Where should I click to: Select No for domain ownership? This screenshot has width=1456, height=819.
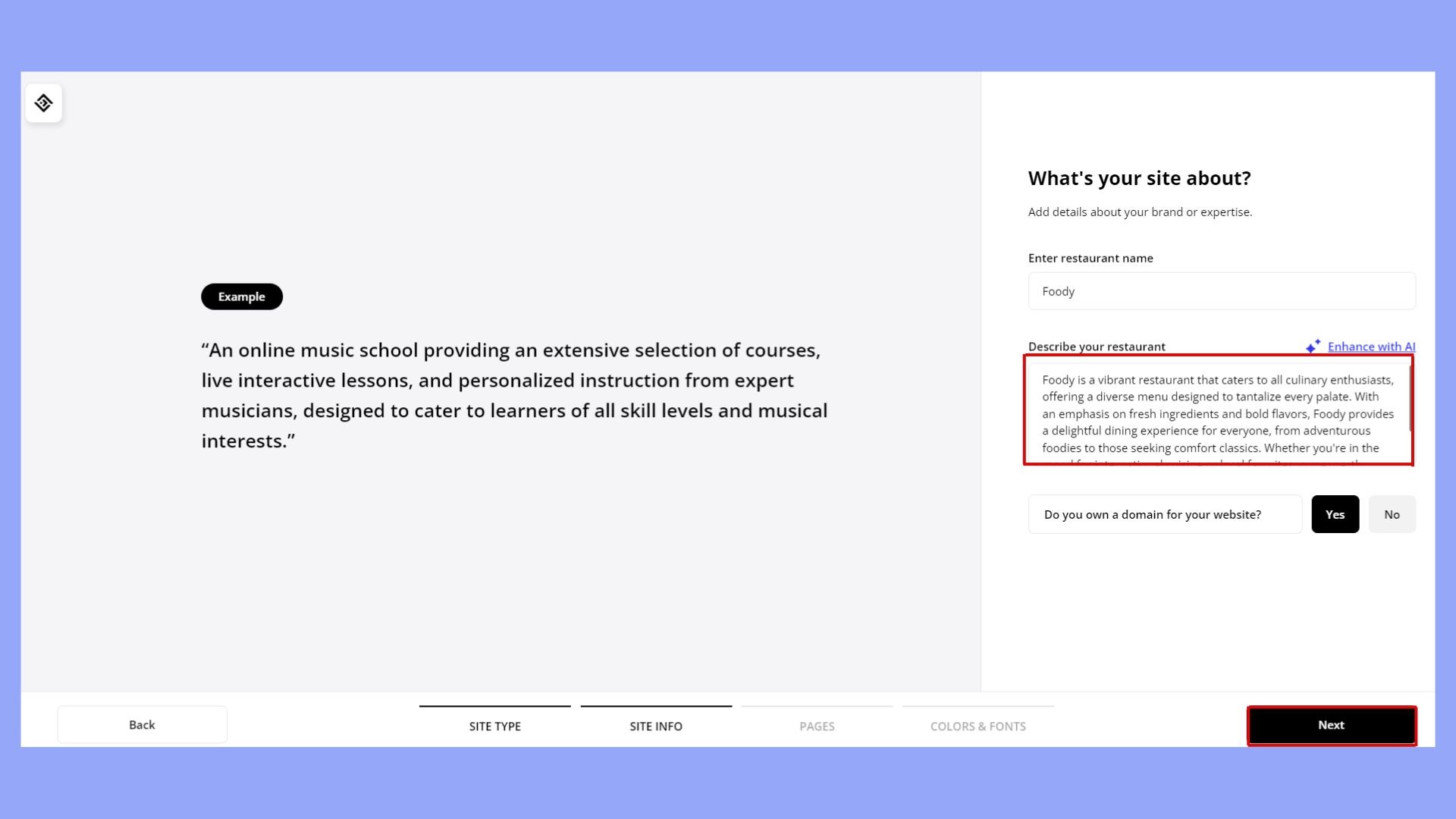(1392, 514)
